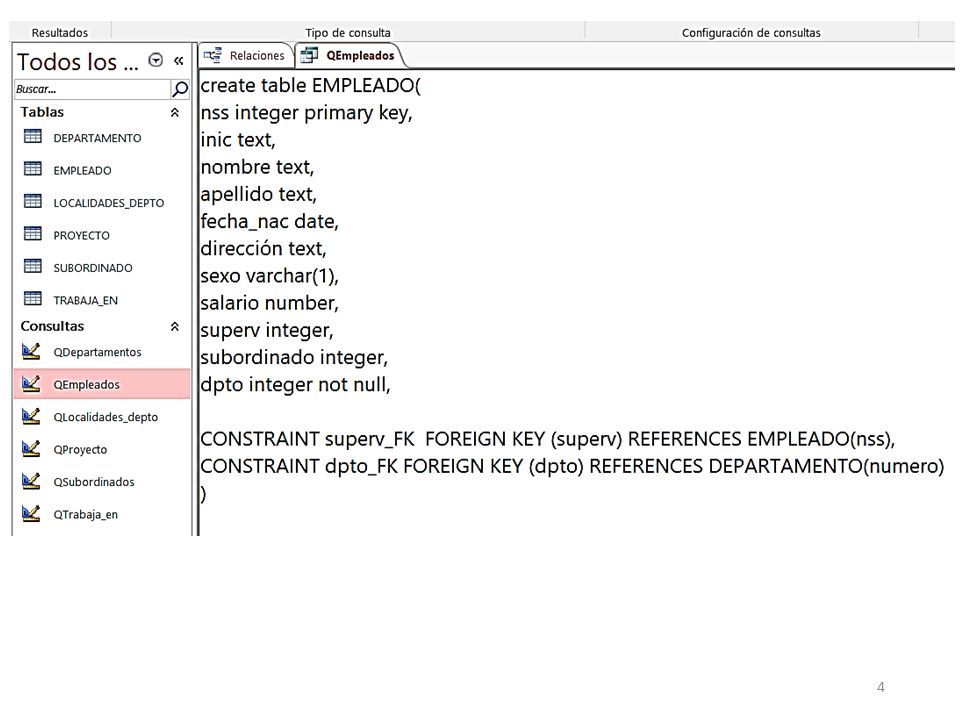Switch to the Relaciones tab

tap(246, 56)
